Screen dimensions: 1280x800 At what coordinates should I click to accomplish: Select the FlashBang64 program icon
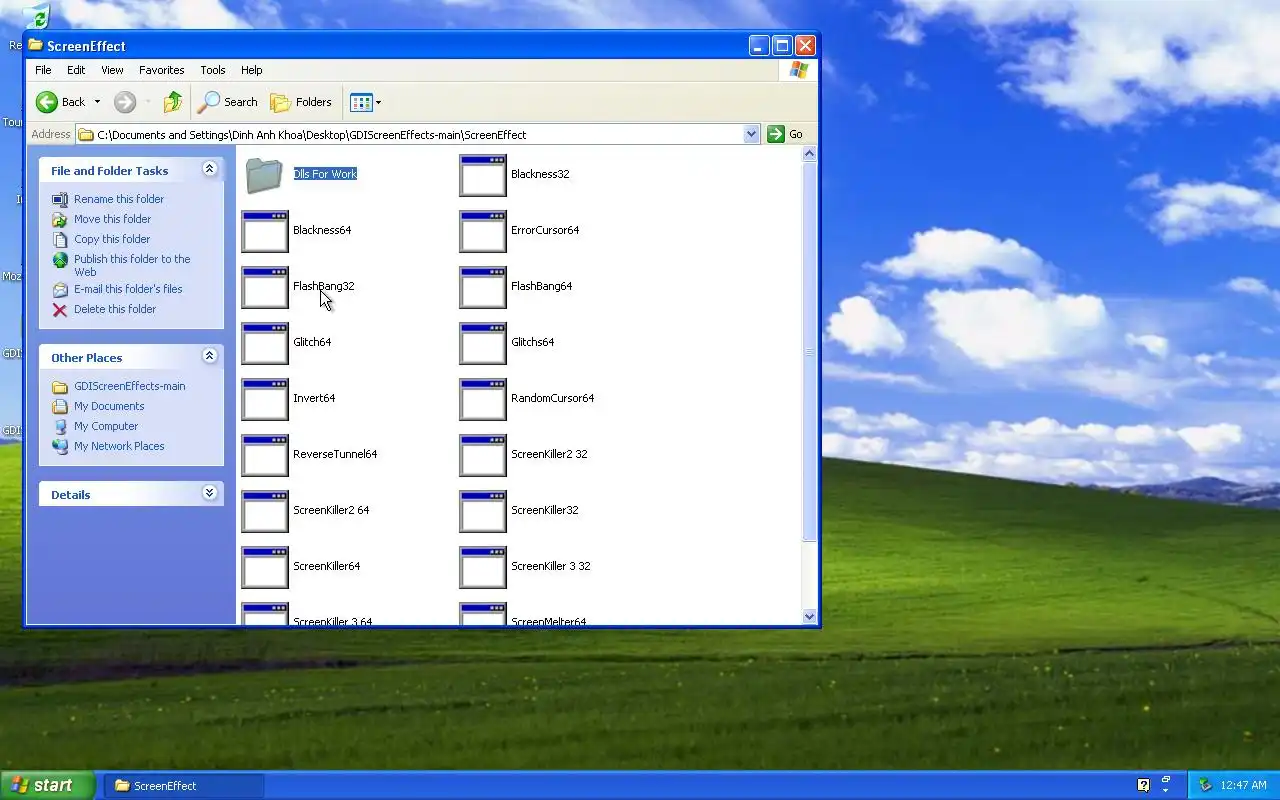[483, 287]
